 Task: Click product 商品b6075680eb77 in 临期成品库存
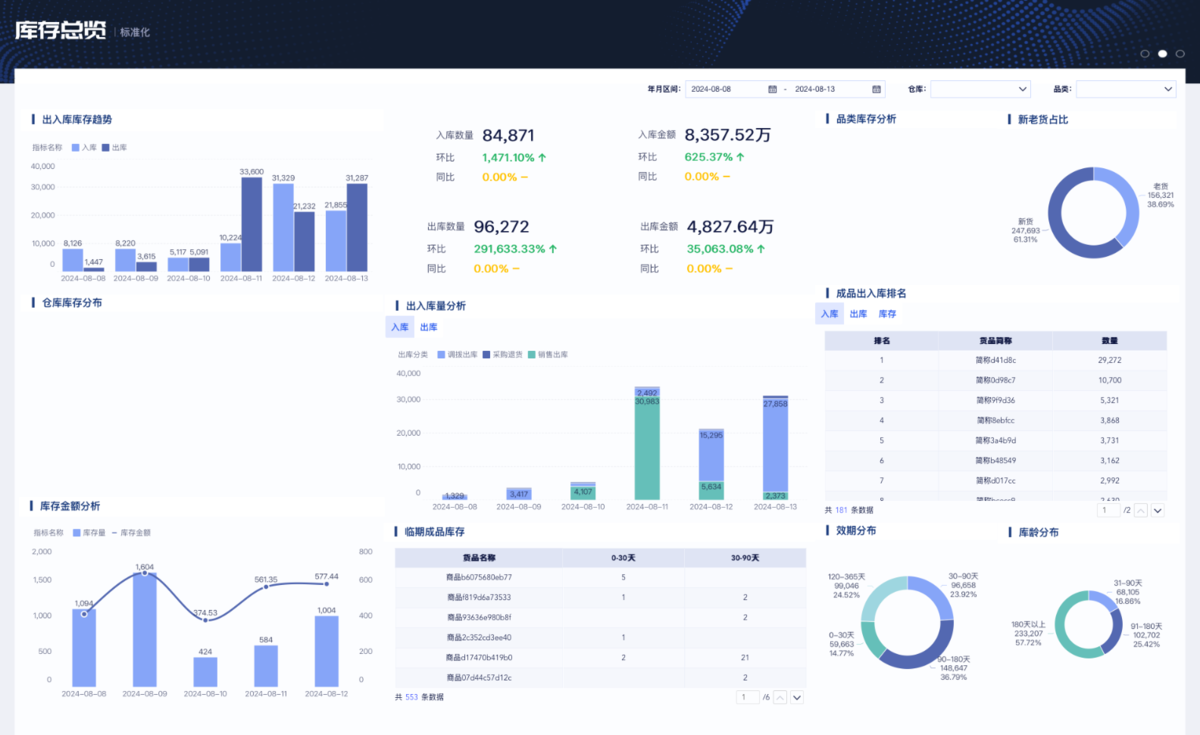point(479,577)
